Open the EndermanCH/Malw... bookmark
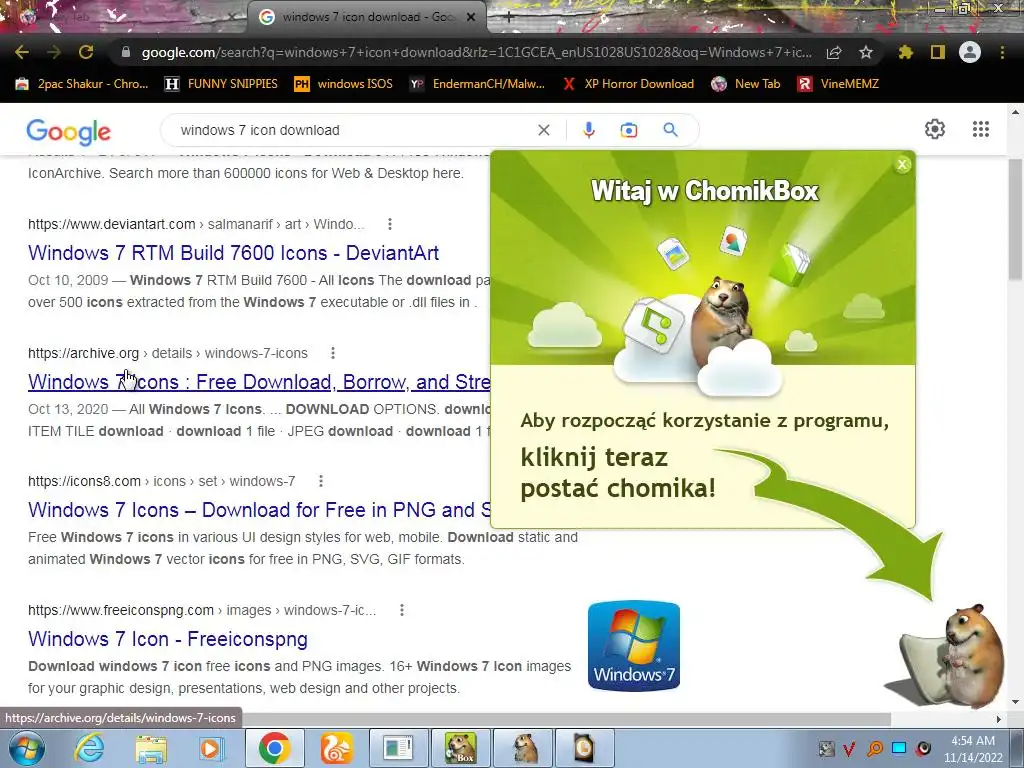 (477, 84)
